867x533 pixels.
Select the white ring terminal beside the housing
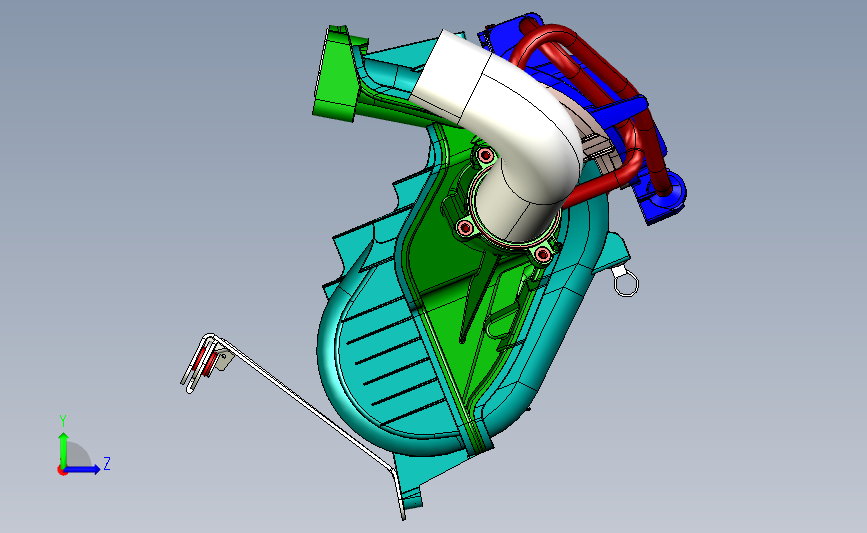pos(625,283)
